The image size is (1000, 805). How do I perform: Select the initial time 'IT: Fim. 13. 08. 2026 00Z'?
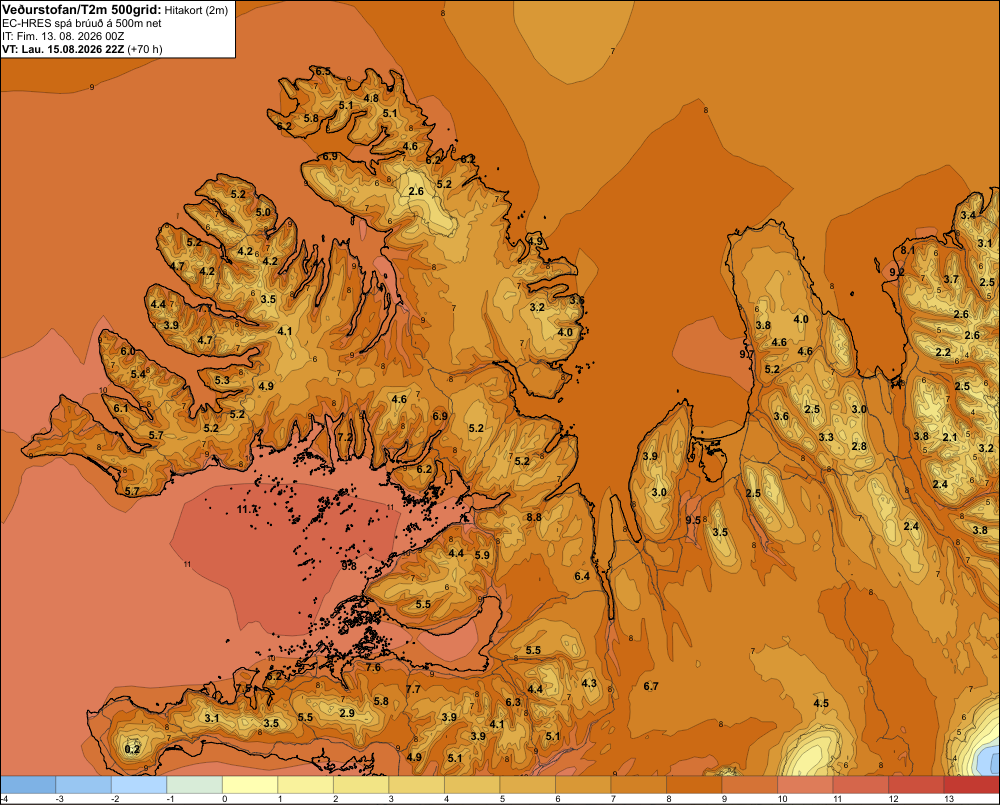63,36
